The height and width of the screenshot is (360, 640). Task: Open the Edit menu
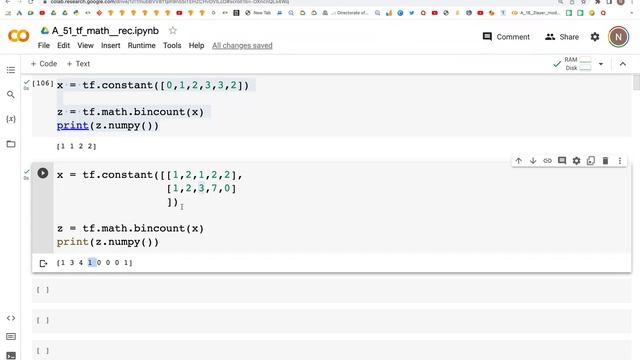pyautogui.click(x=63, y=45)
